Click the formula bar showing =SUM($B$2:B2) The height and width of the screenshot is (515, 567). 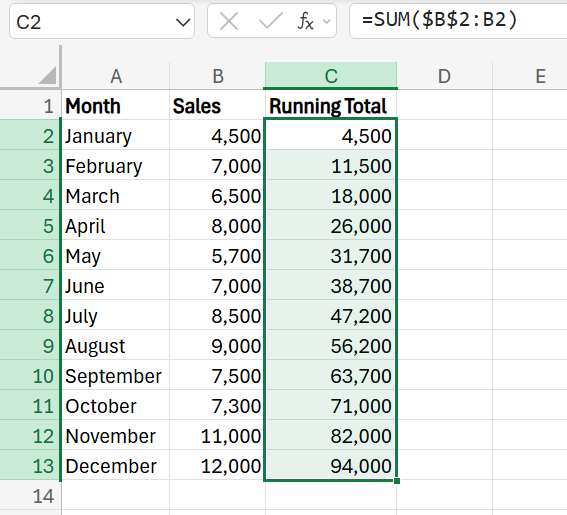pyautogui.click(x=458, y=20)
